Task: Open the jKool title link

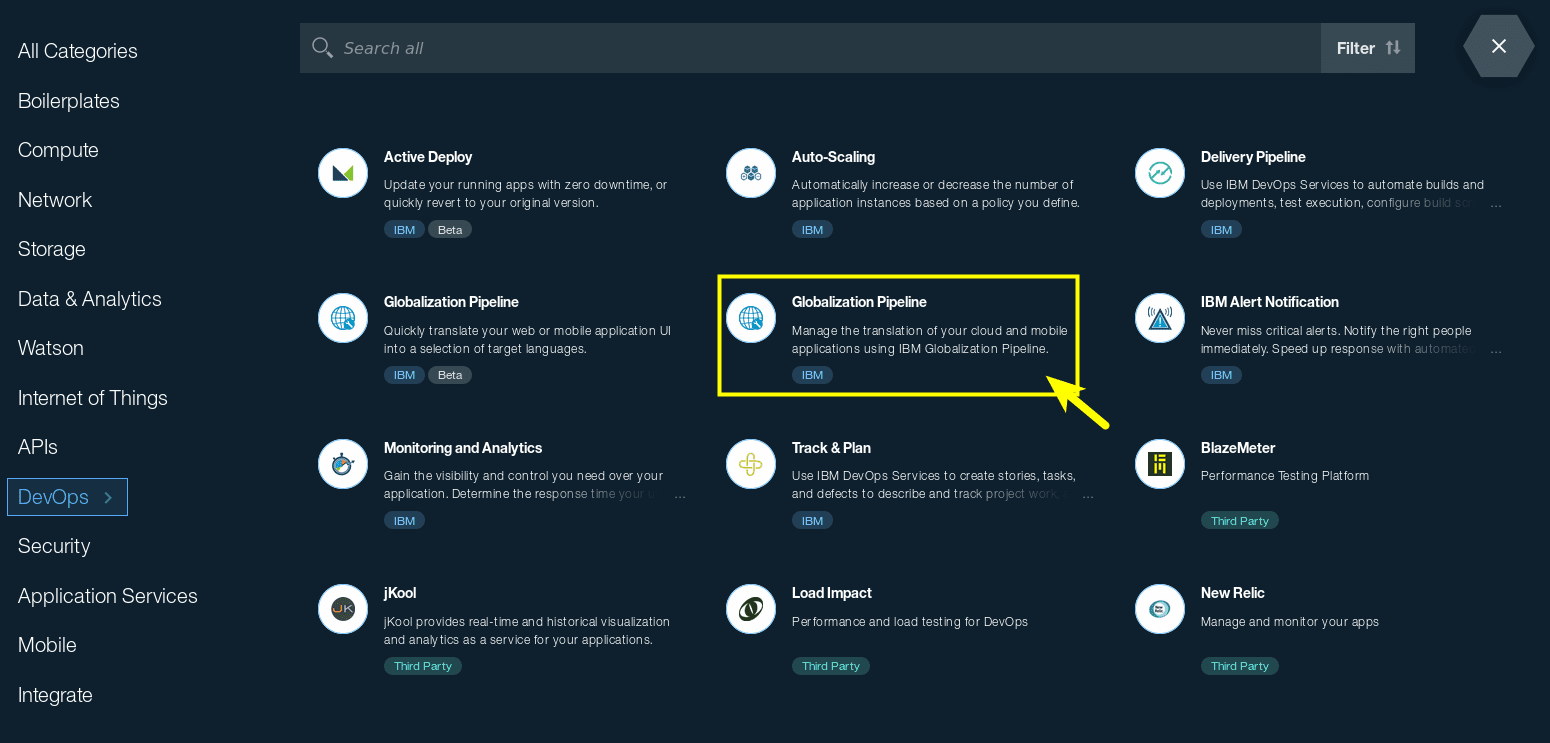Action: (400, 593)
